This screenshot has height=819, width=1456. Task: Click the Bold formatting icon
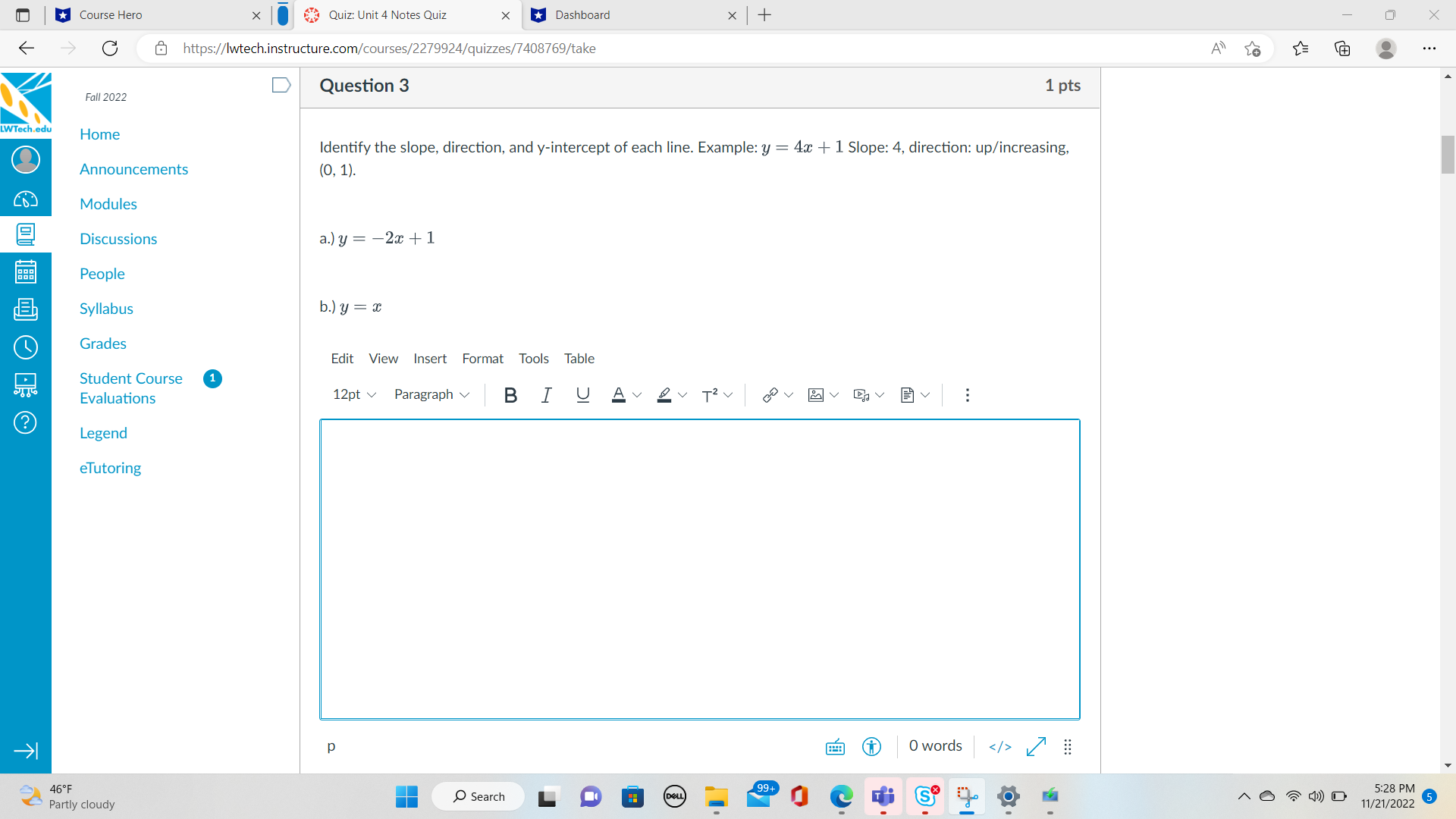pyautogui.click(x=512, y=393)
